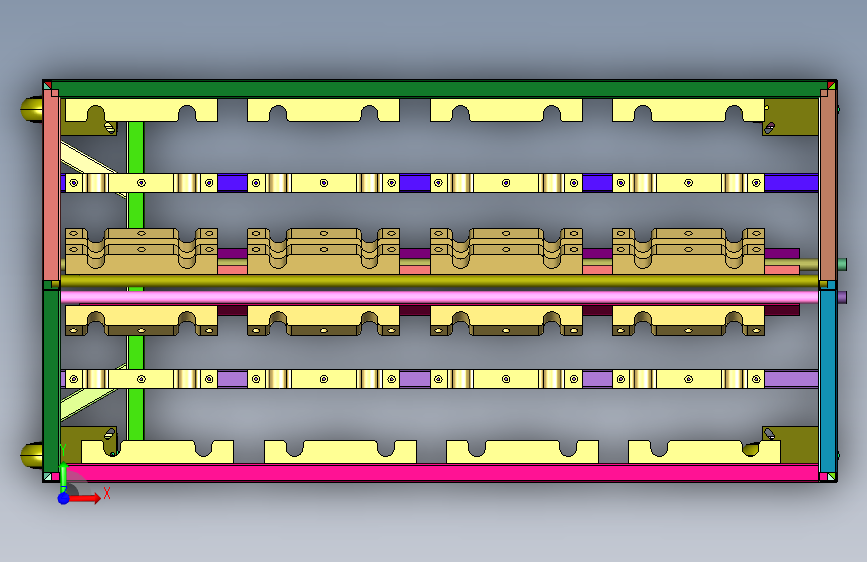
Task: Pick the small purple shaft end at right
Action: pos(842,298)
